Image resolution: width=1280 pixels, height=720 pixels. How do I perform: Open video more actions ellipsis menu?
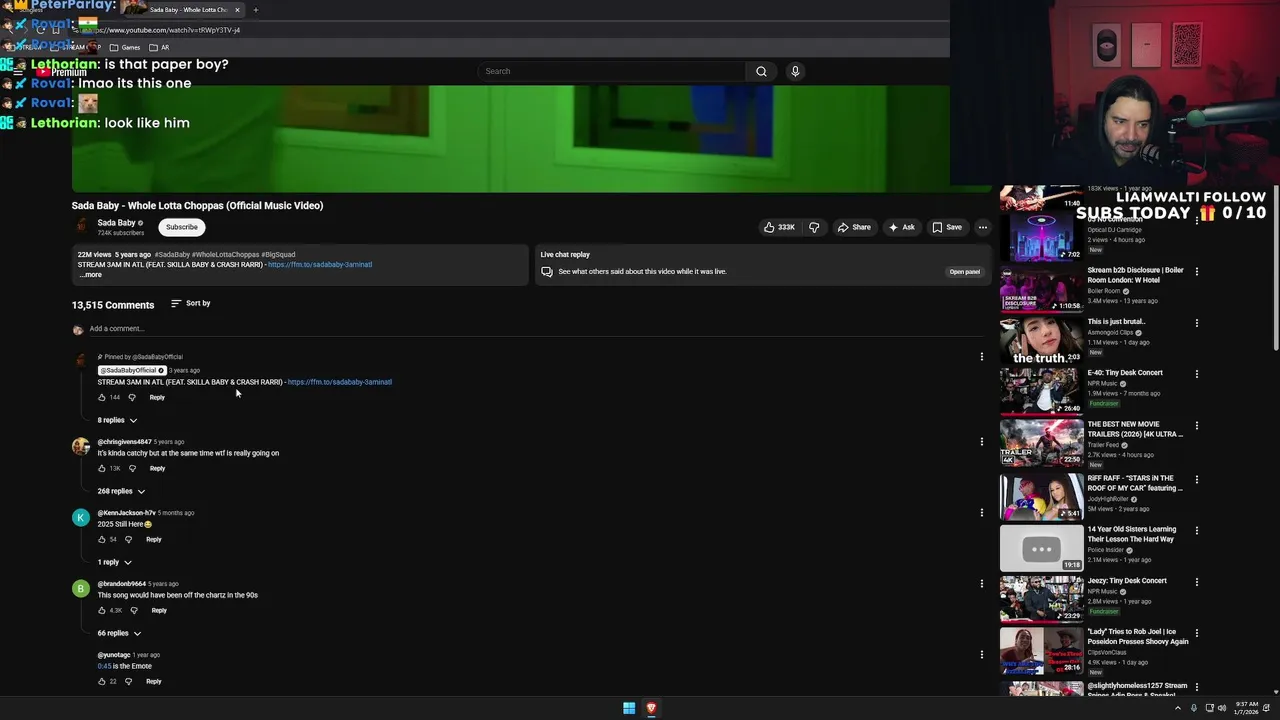982,227
